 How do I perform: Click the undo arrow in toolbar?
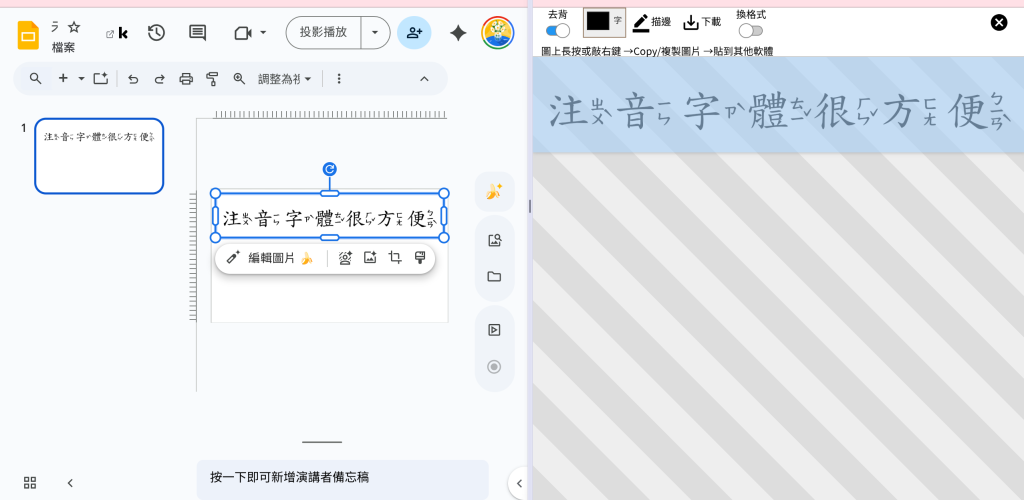click(133, 78)
